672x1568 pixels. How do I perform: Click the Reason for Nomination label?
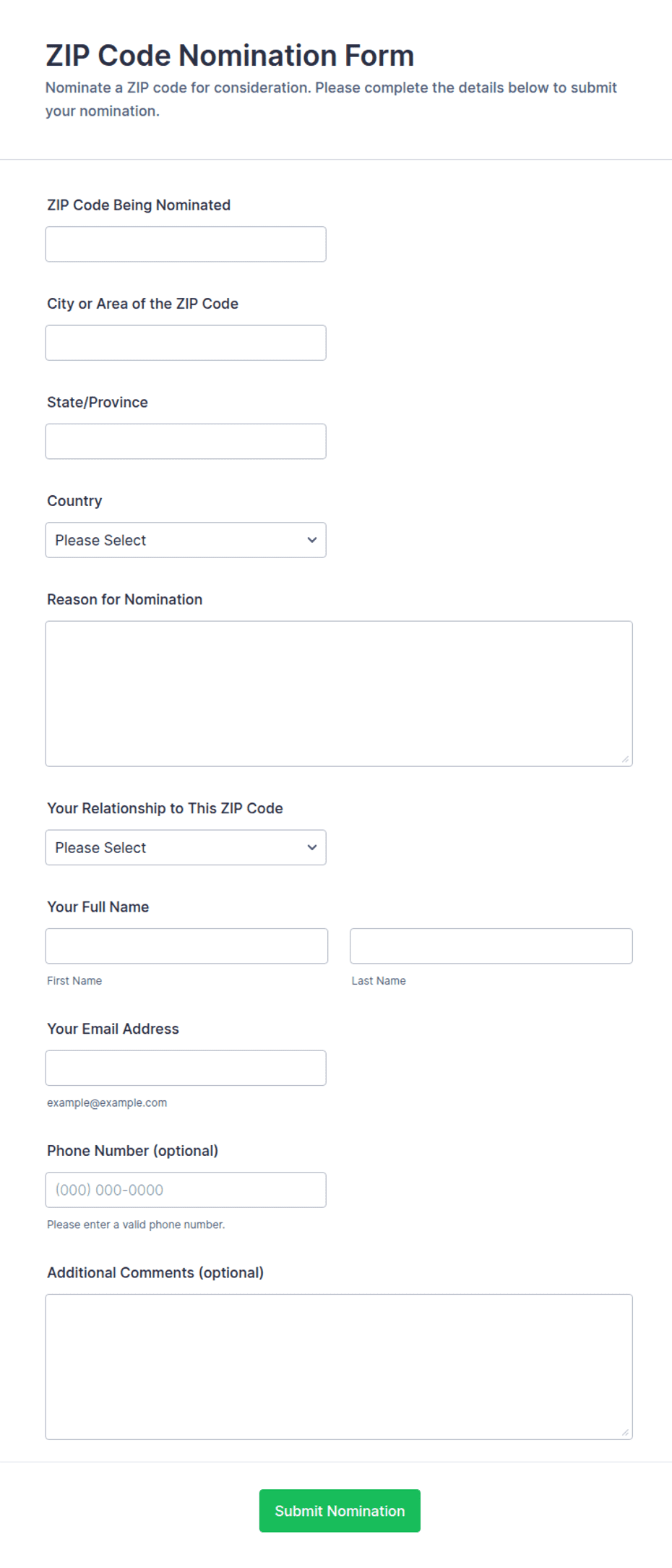pyautogui.click(x=125, y=599)
